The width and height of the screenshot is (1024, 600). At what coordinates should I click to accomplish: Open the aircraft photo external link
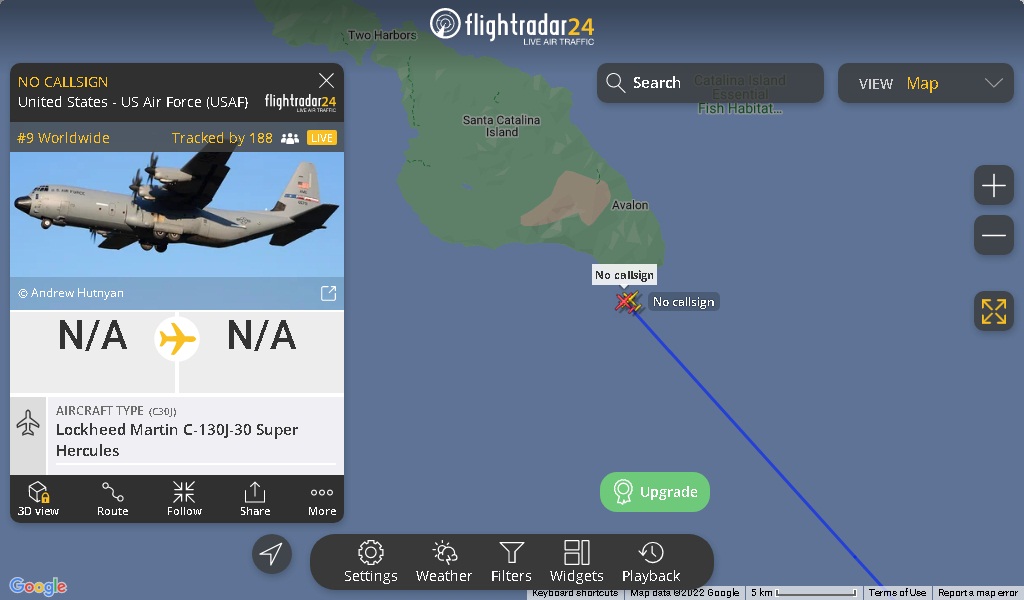coord(328,293)
